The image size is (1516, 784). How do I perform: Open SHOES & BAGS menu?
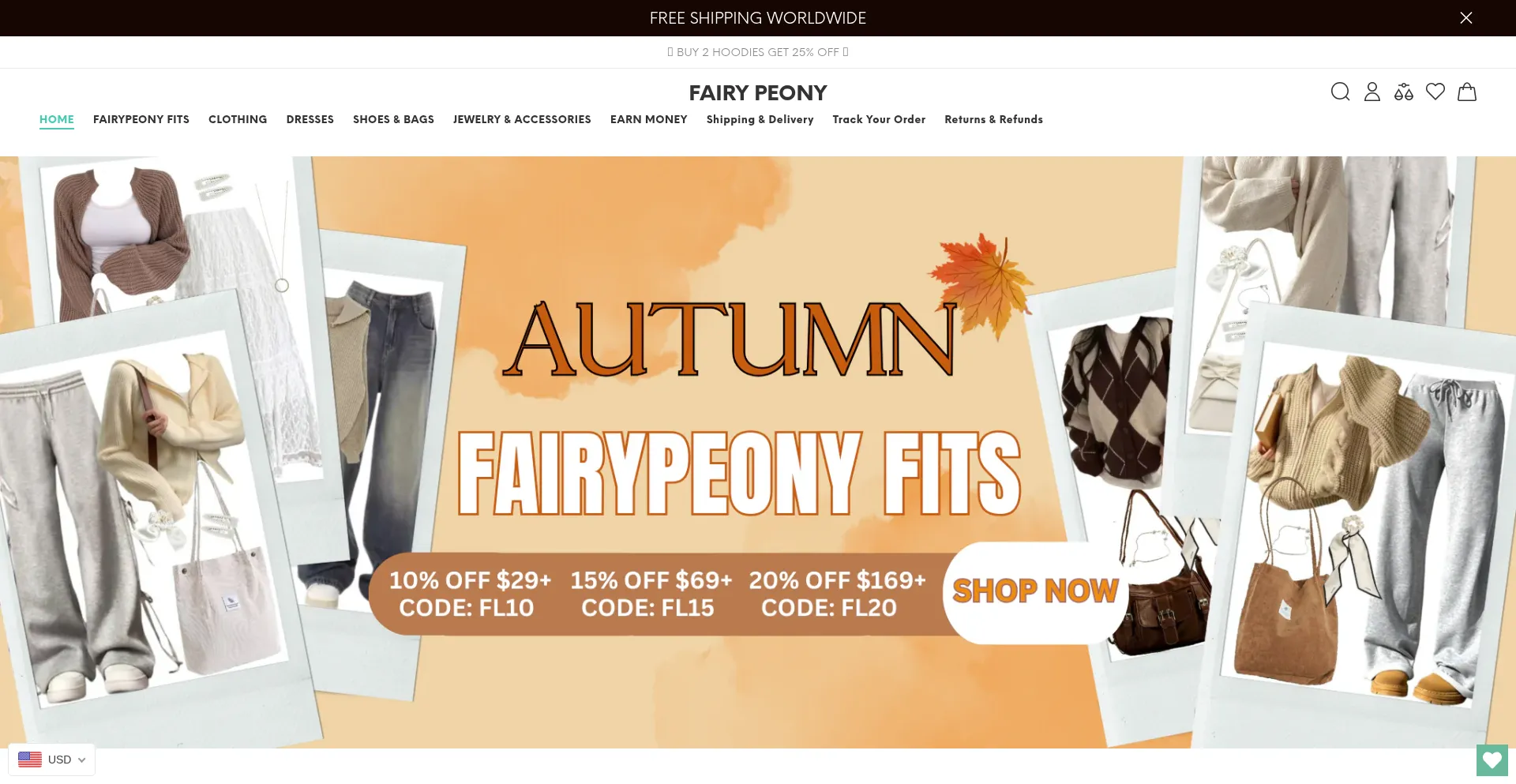click(x=393, y=119)
